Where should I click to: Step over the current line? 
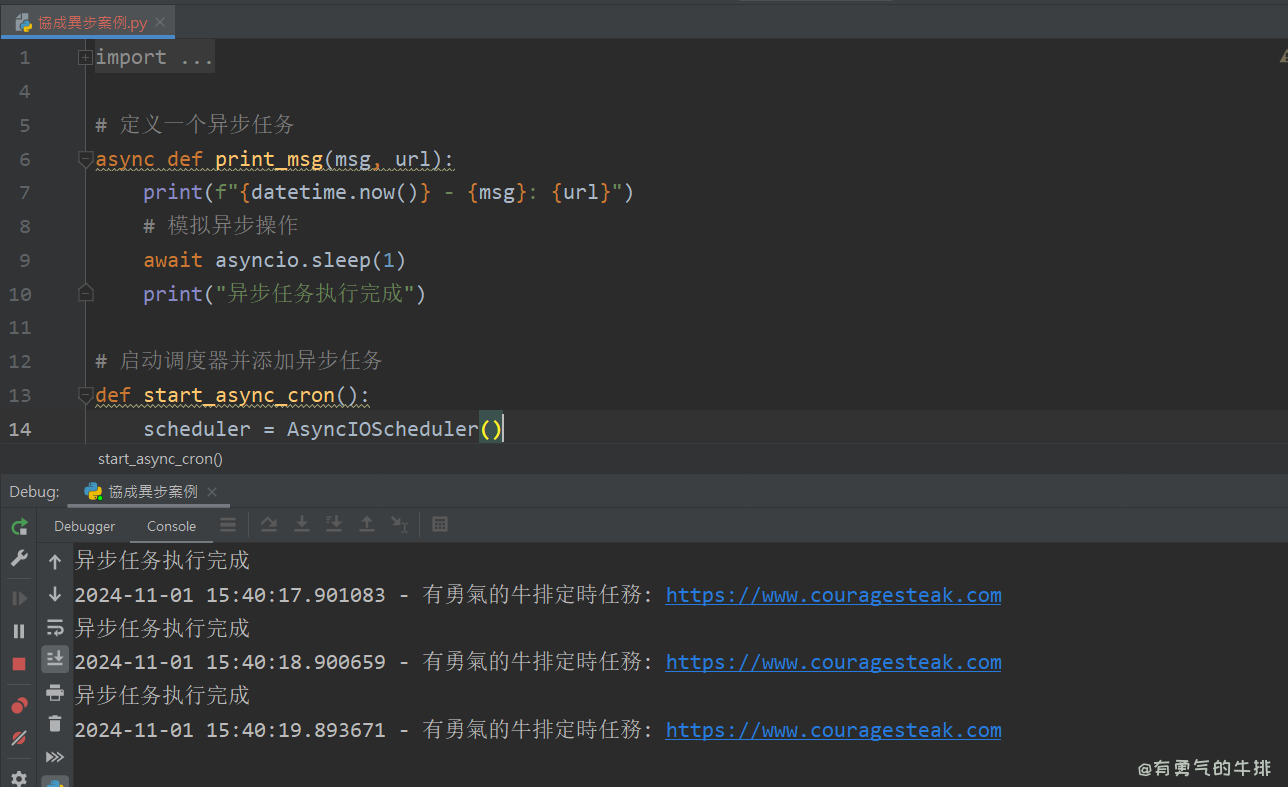coord(269,524)
